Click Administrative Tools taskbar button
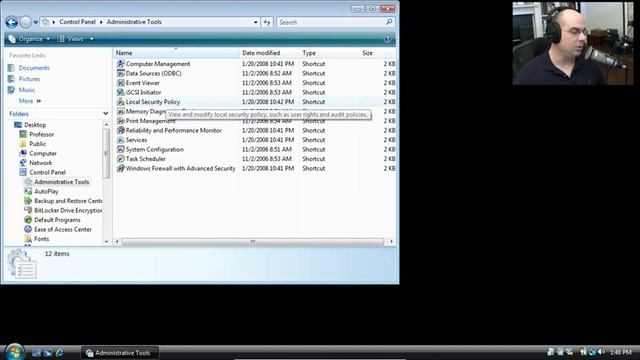This screenshot has height=360, width=640. point(120,353)
